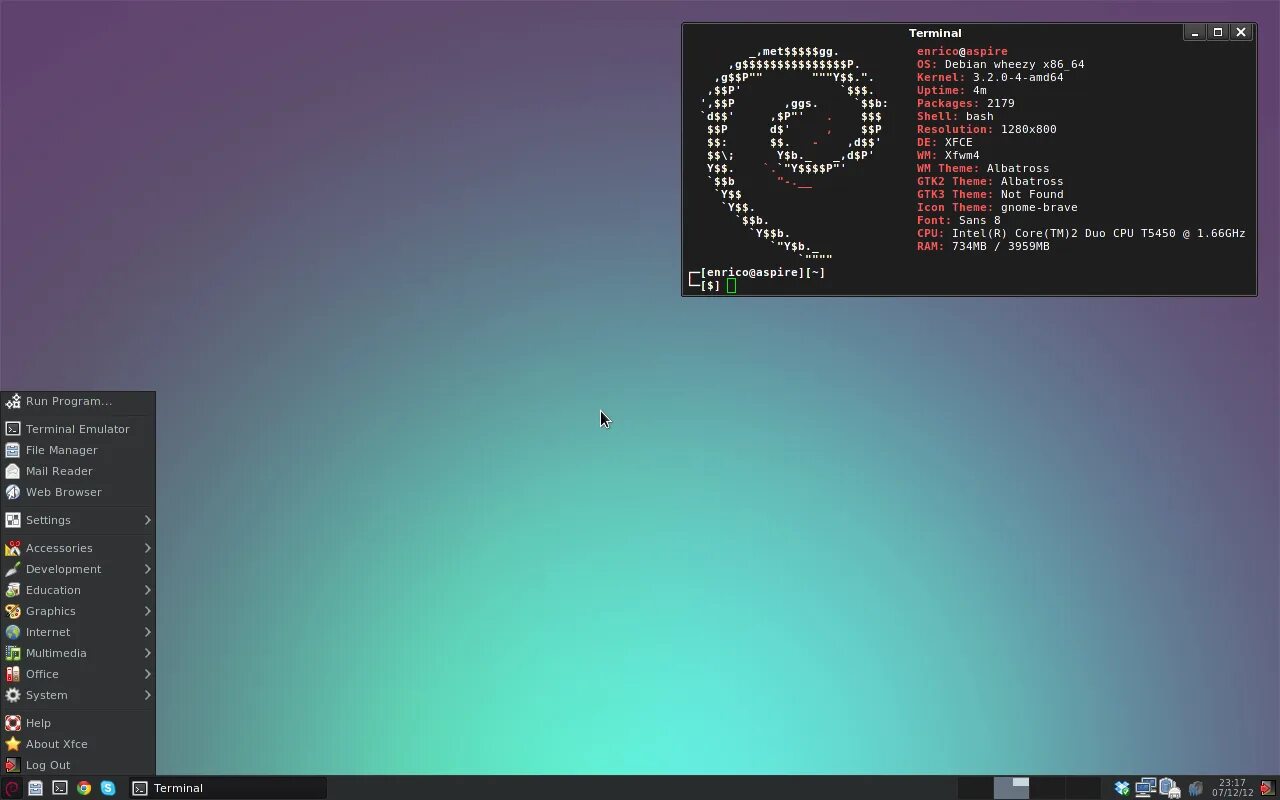Expand the Settings submenu
This screenshot has height=800, width=1280.
pyautogui.click(x=78, y=520)
